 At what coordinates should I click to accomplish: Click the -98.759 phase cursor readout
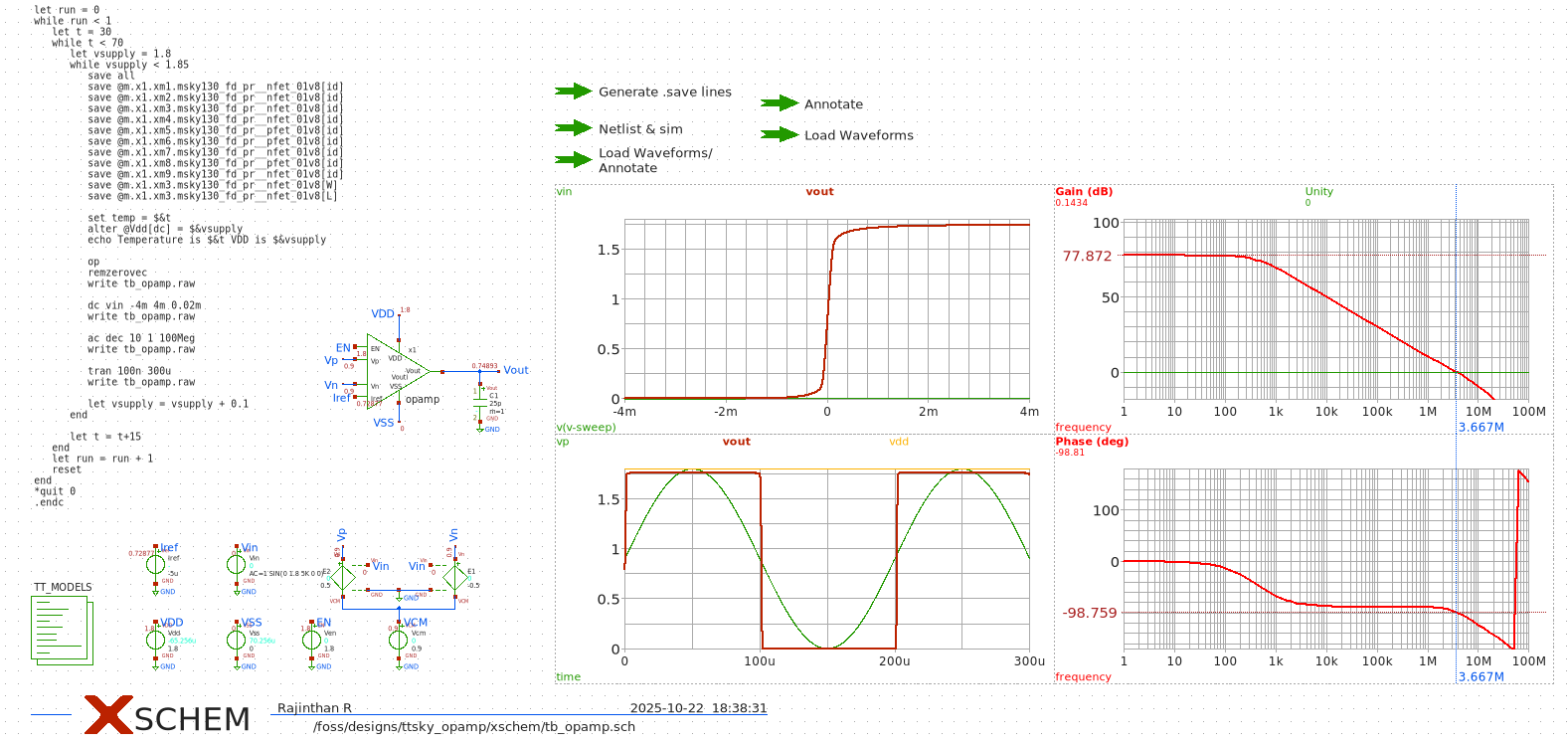tap(1090, 613)
